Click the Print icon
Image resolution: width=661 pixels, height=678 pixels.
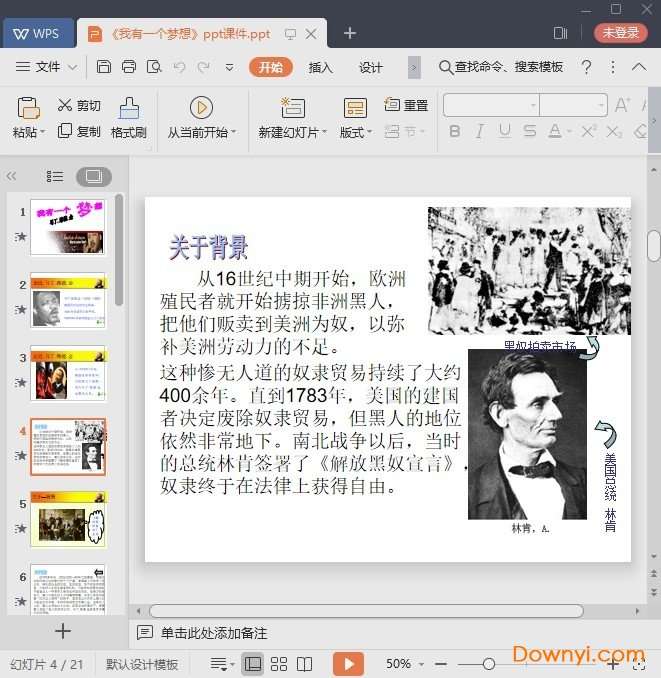pyautogui.click(x=129, y=67)
